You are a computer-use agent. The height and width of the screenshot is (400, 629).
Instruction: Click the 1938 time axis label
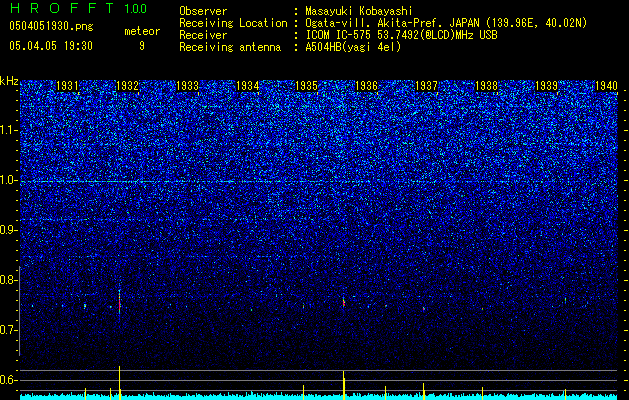tap(486, 86)
